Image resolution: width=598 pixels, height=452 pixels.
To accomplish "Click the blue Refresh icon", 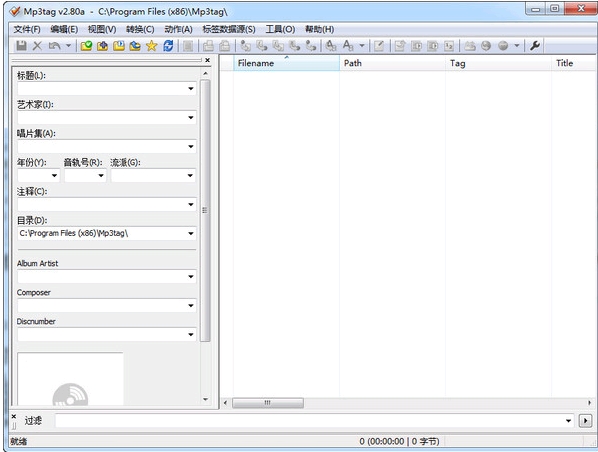I will coord(168,46).
